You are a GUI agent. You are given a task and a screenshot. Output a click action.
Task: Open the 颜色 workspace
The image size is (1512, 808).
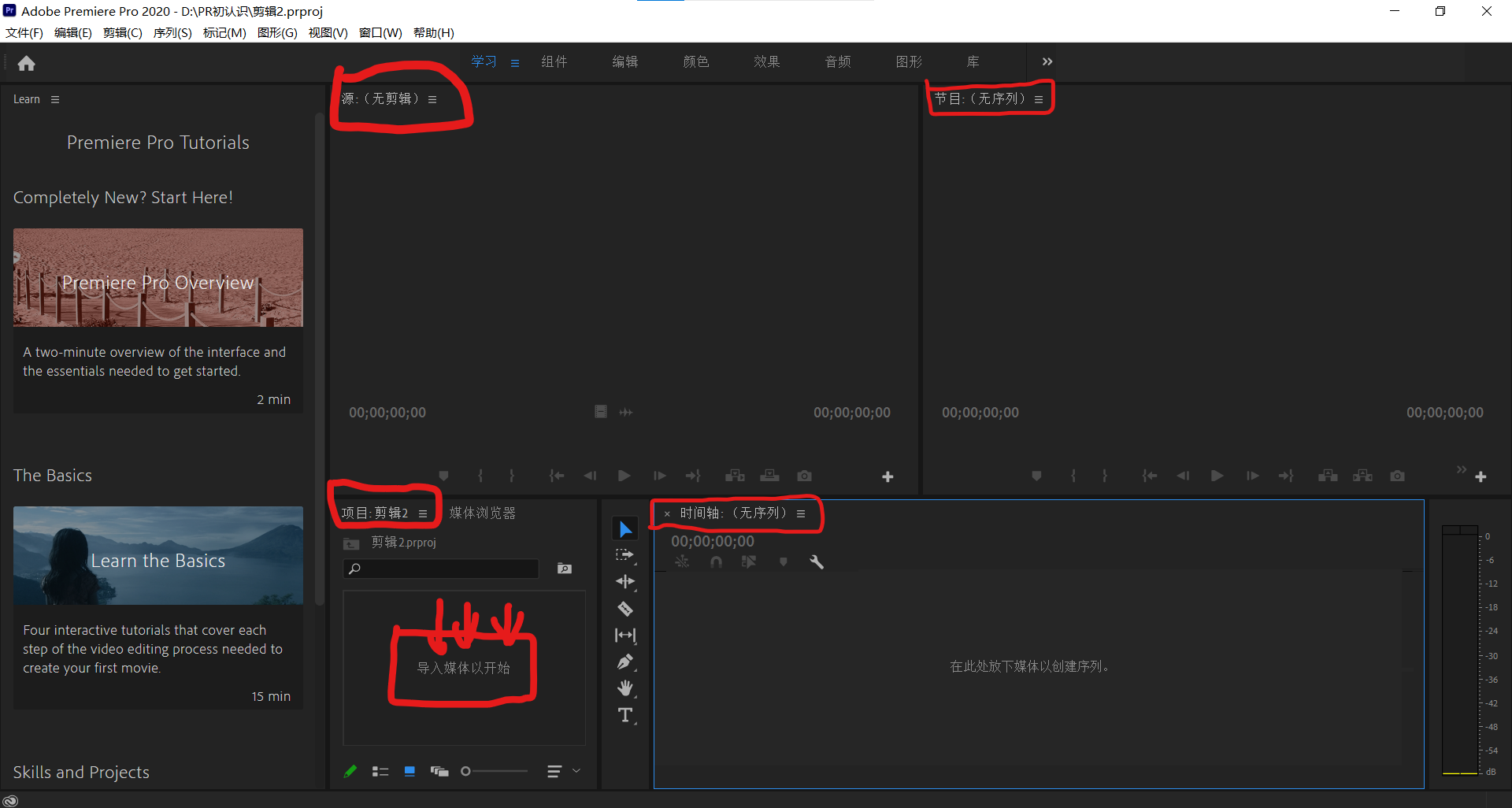coord(695,61)
